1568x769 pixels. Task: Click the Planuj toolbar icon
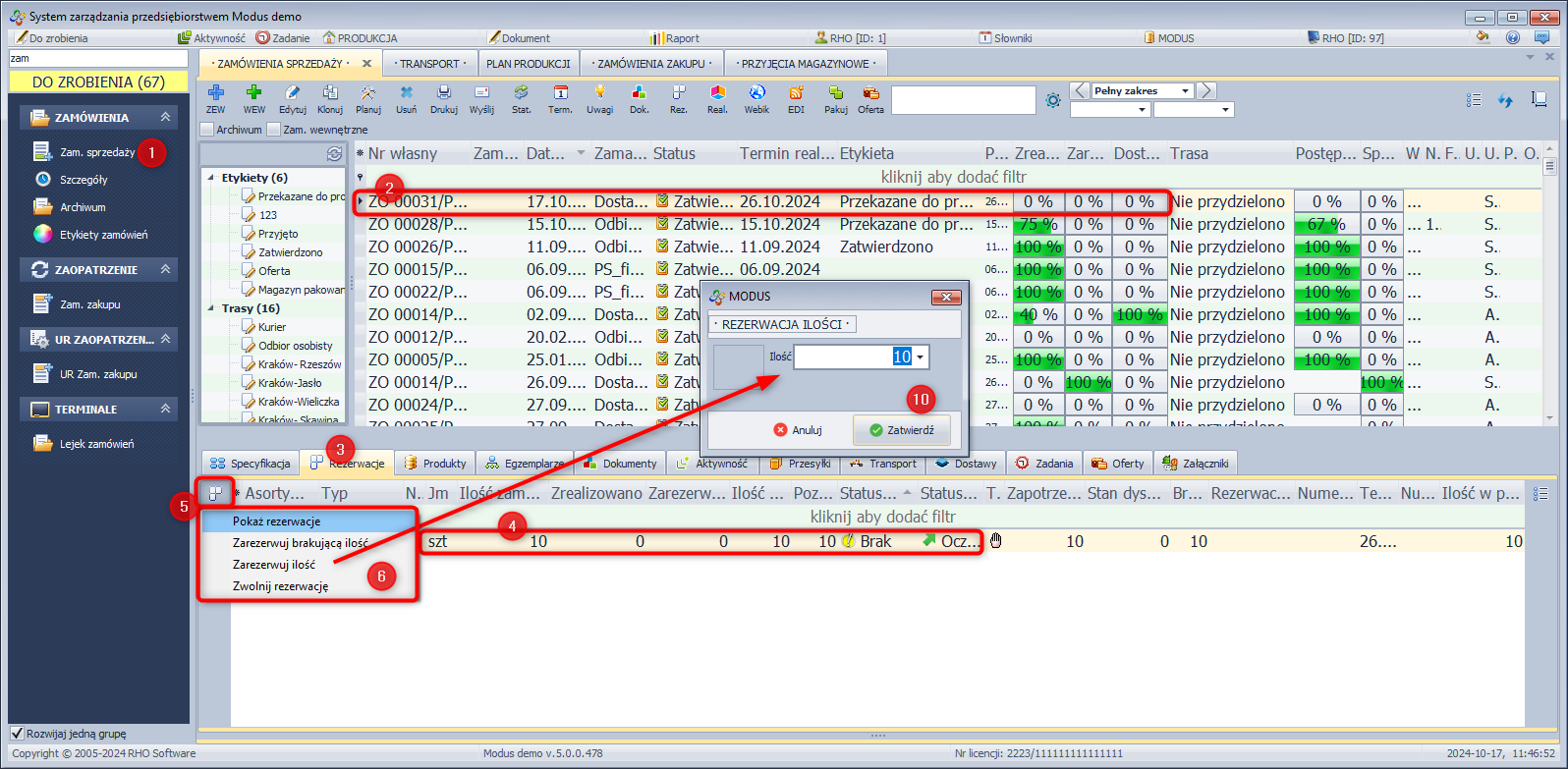click(368, 93)
